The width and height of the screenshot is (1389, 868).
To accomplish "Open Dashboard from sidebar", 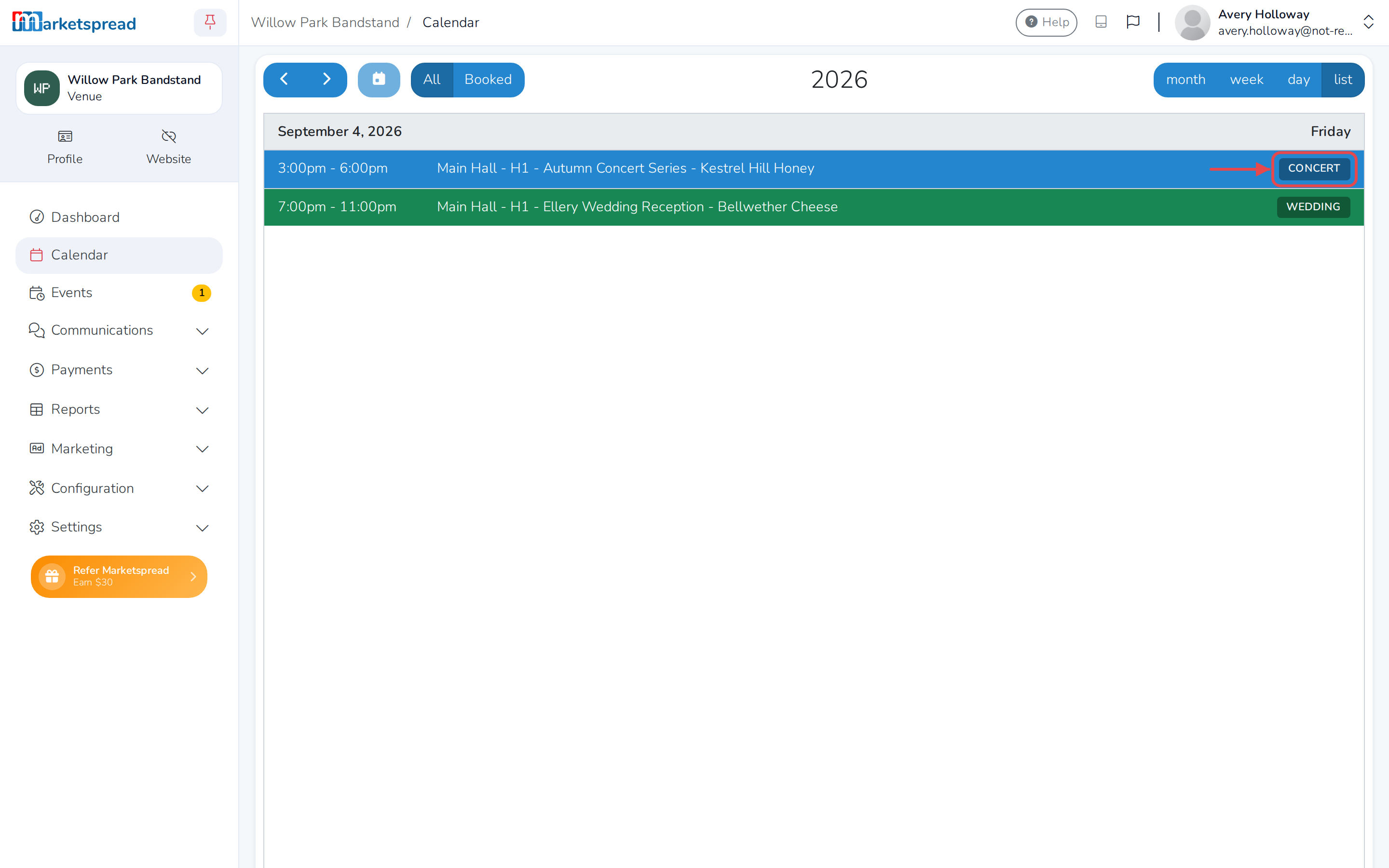I will 119,217.
